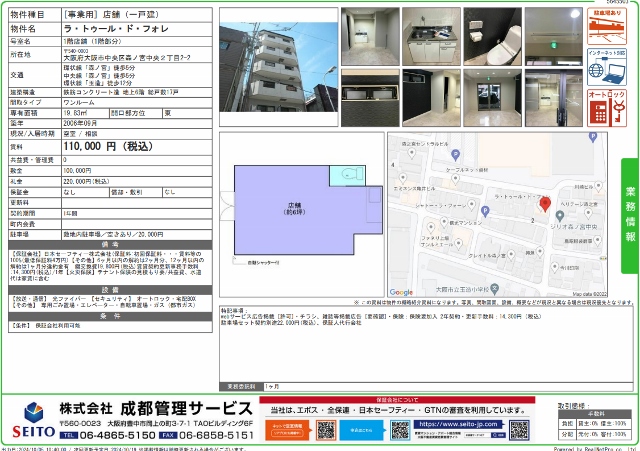The width and height of the screenshot is (640, 451).
Task: Open the toilet thumbnail photo
Action: 493,36
